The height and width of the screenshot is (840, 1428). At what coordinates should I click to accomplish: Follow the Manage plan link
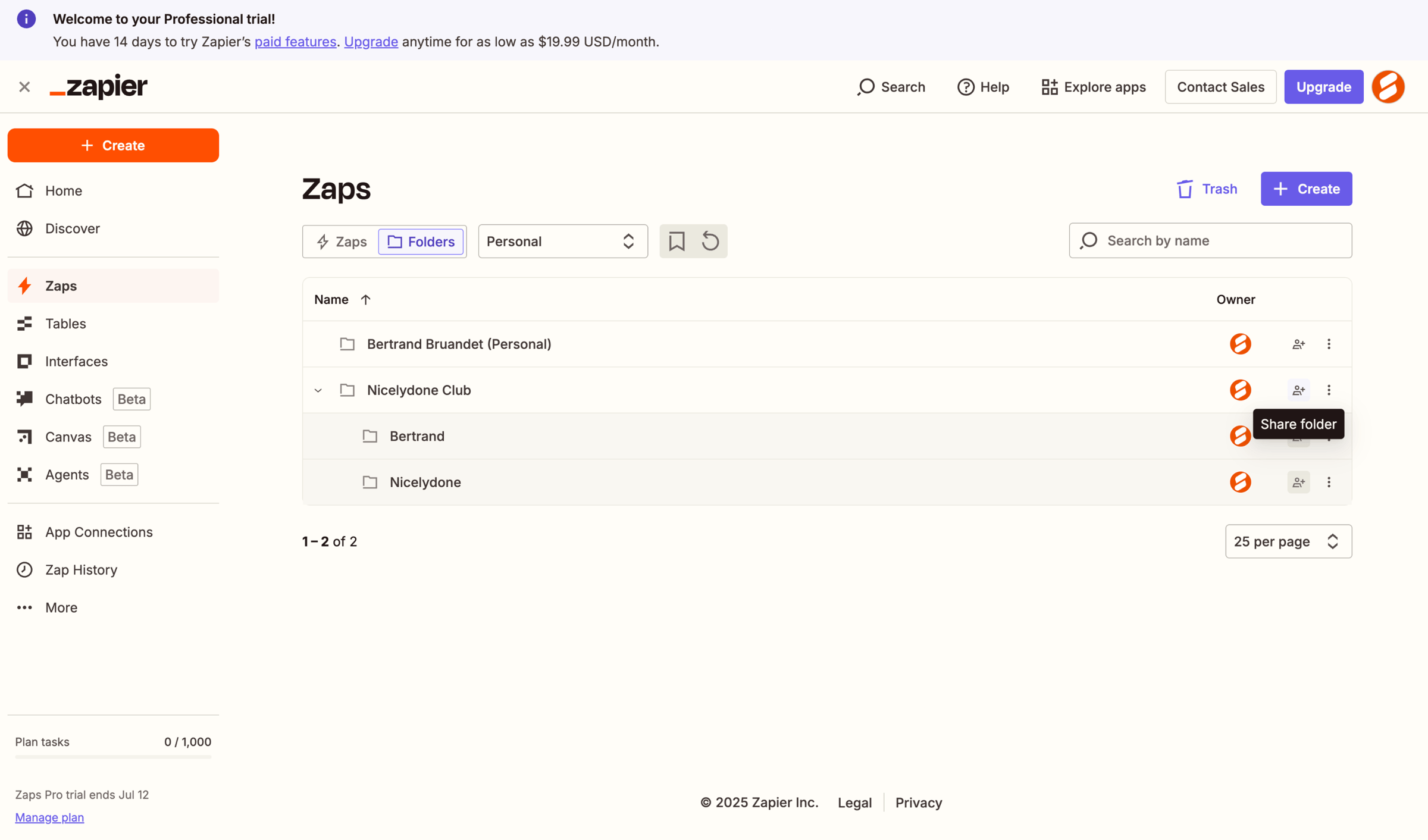49,817
